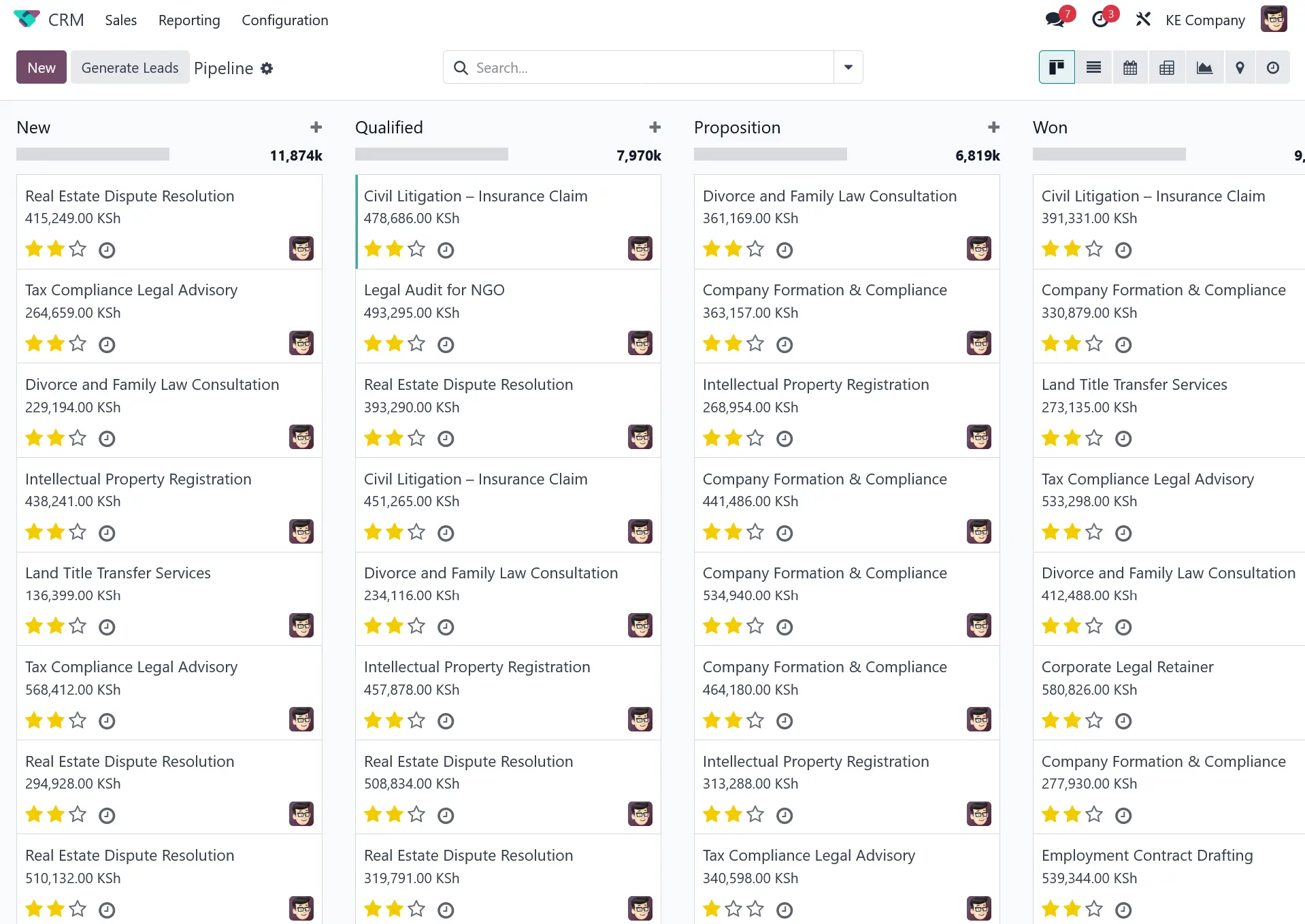Screen dimensions: 1305x924
Task: Expand the search options dropdown arrow
Action: point(848,67)
